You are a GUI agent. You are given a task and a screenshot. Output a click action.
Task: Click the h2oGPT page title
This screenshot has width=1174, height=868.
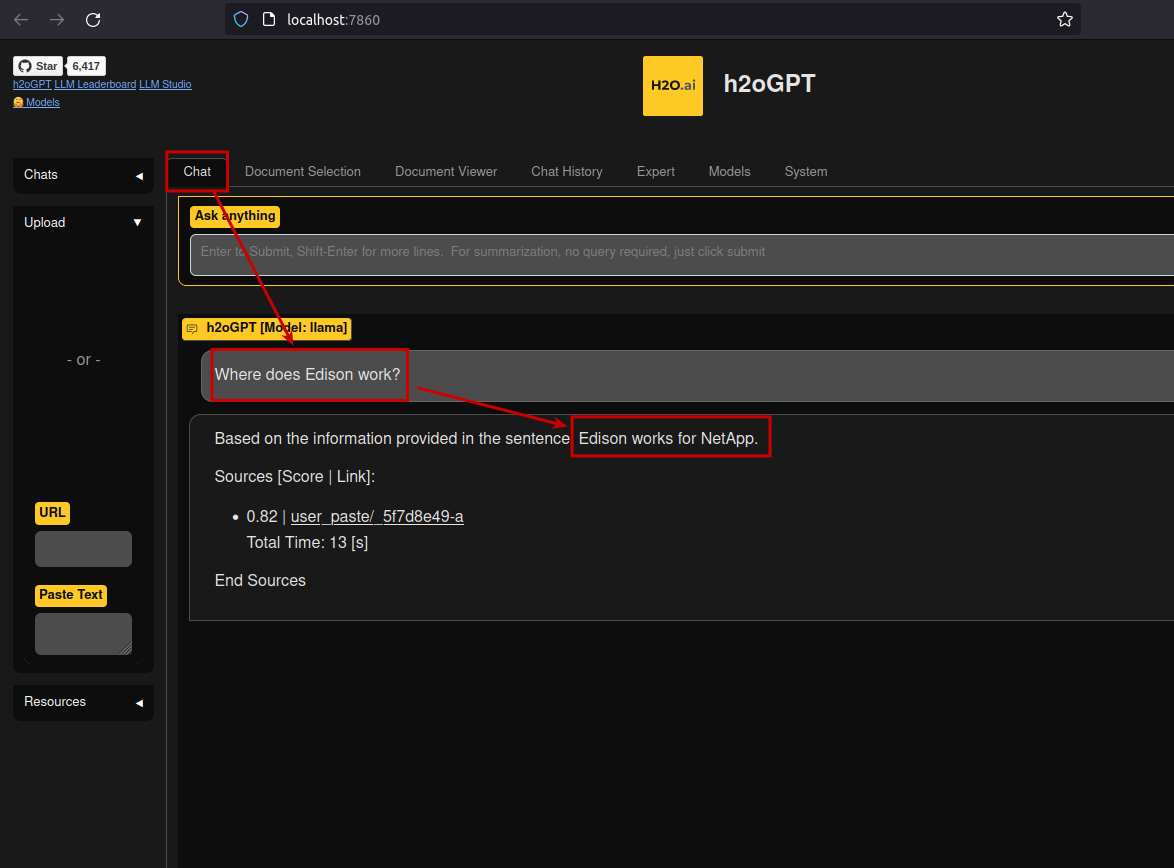(769, 84)
